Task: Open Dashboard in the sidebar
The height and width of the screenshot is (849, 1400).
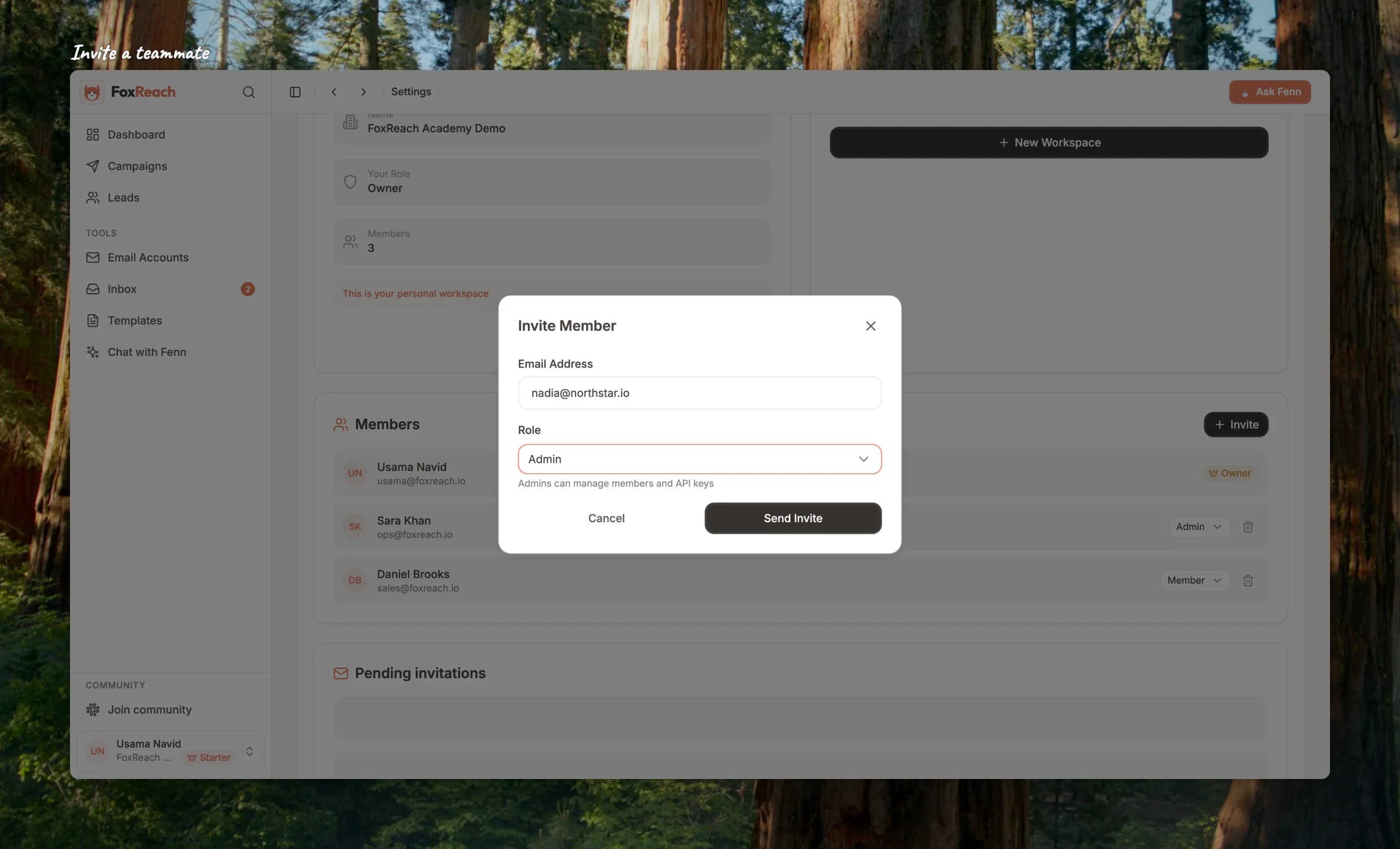Action: pyautogui.click(x=171, y=135)
